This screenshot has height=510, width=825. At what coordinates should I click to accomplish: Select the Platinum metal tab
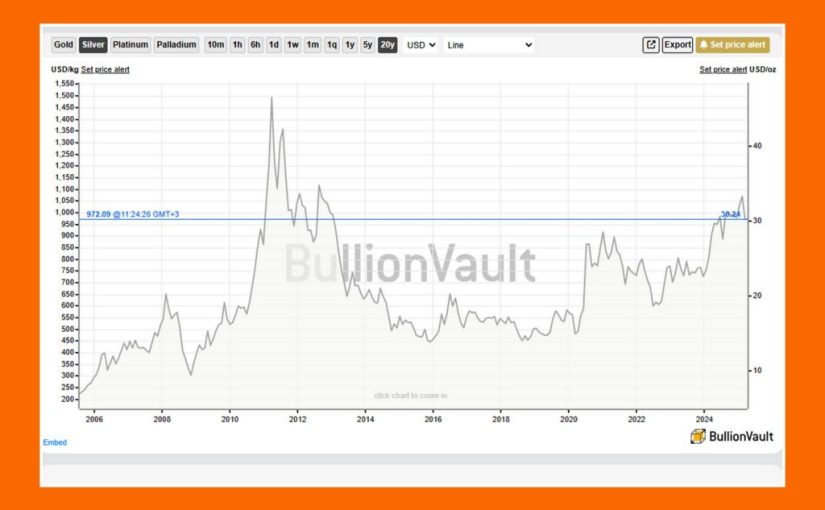click(130, 45)
